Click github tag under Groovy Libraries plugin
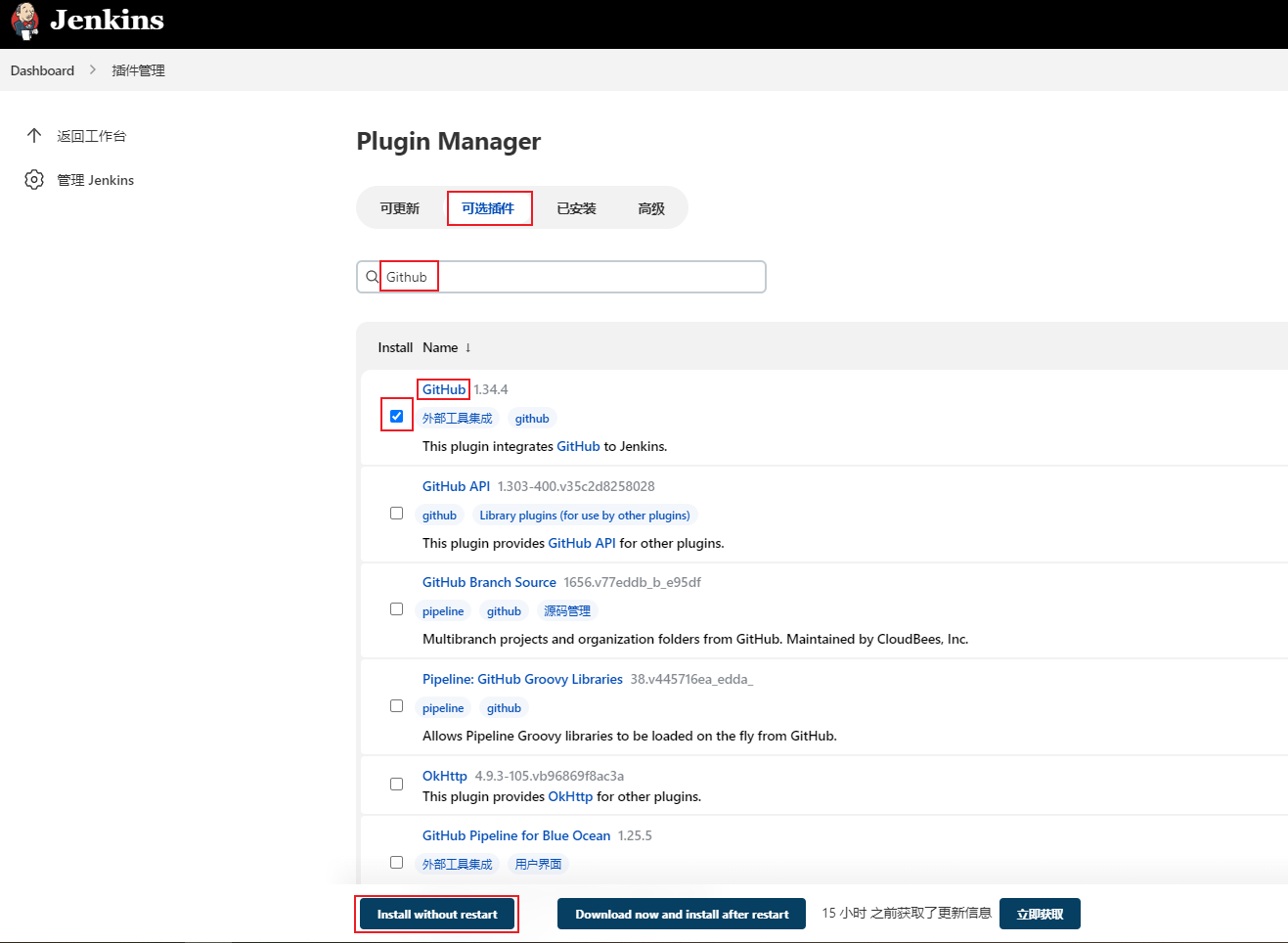Viewport: 1288px width, 943px height. [504, 707]
